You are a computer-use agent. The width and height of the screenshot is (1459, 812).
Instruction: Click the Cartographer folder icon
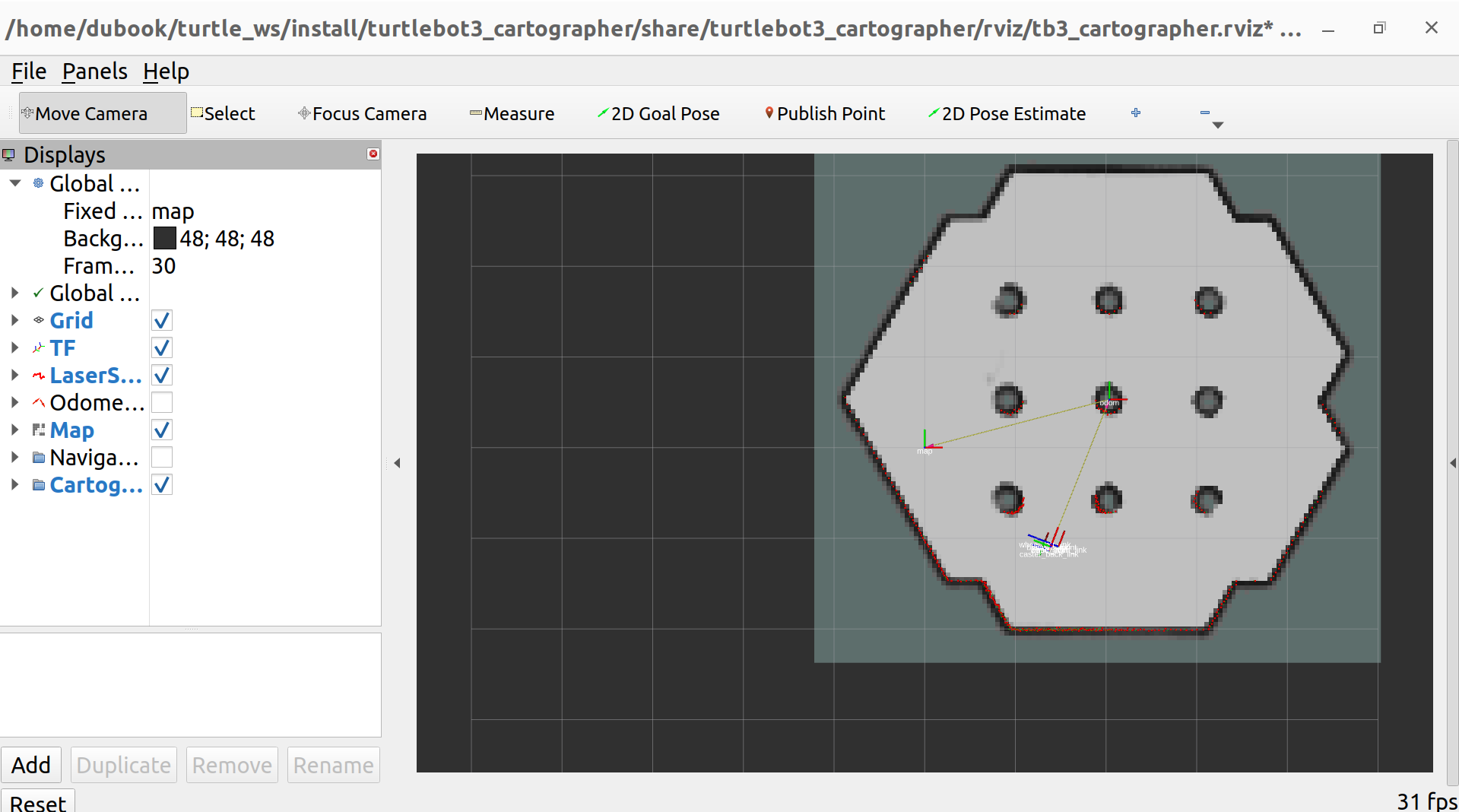(x=39, y=485)
